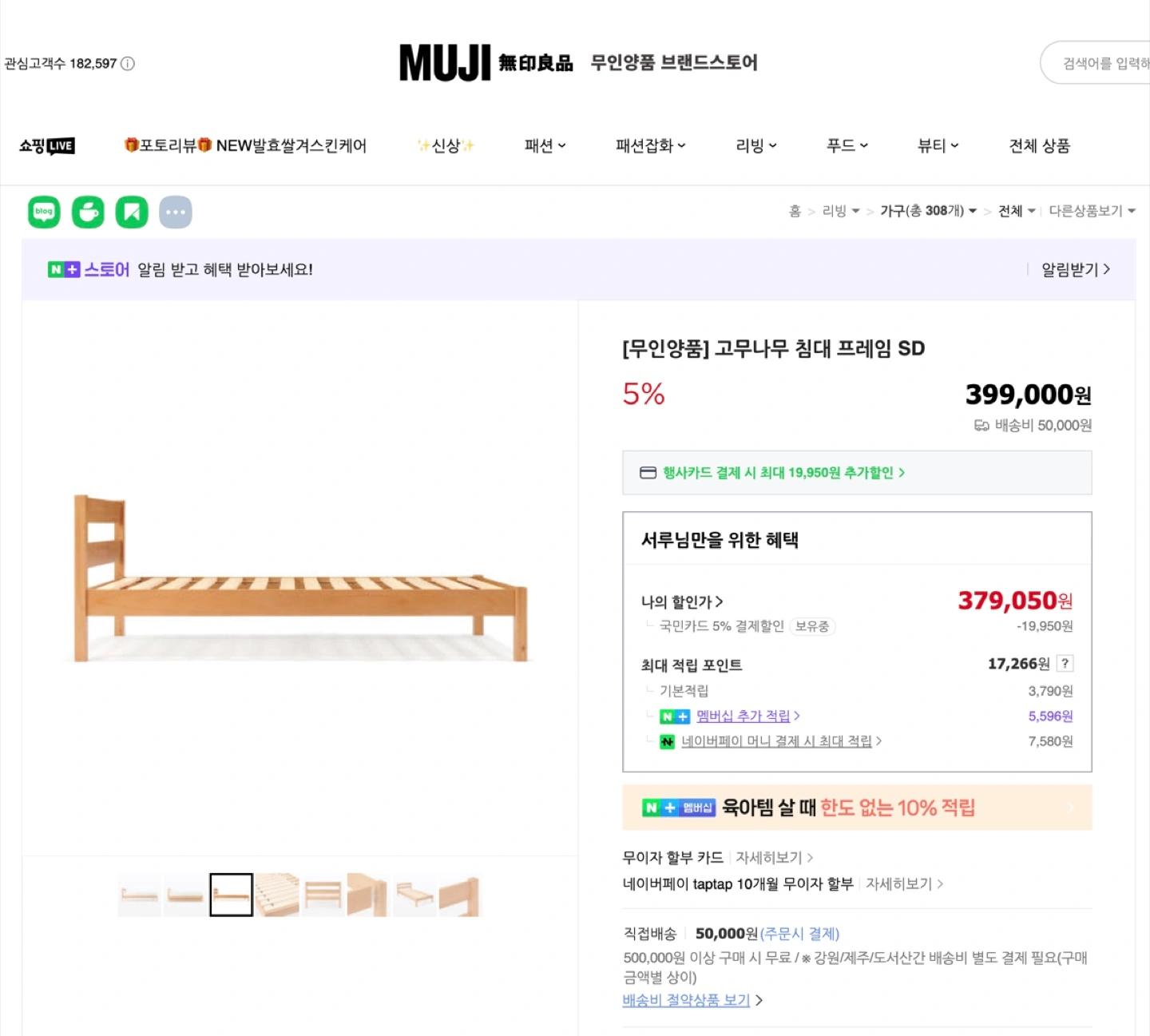This screenshot has width=1150, height=1036.
Task: Expand the 패션 category dropdown
Action: point(545,146)
